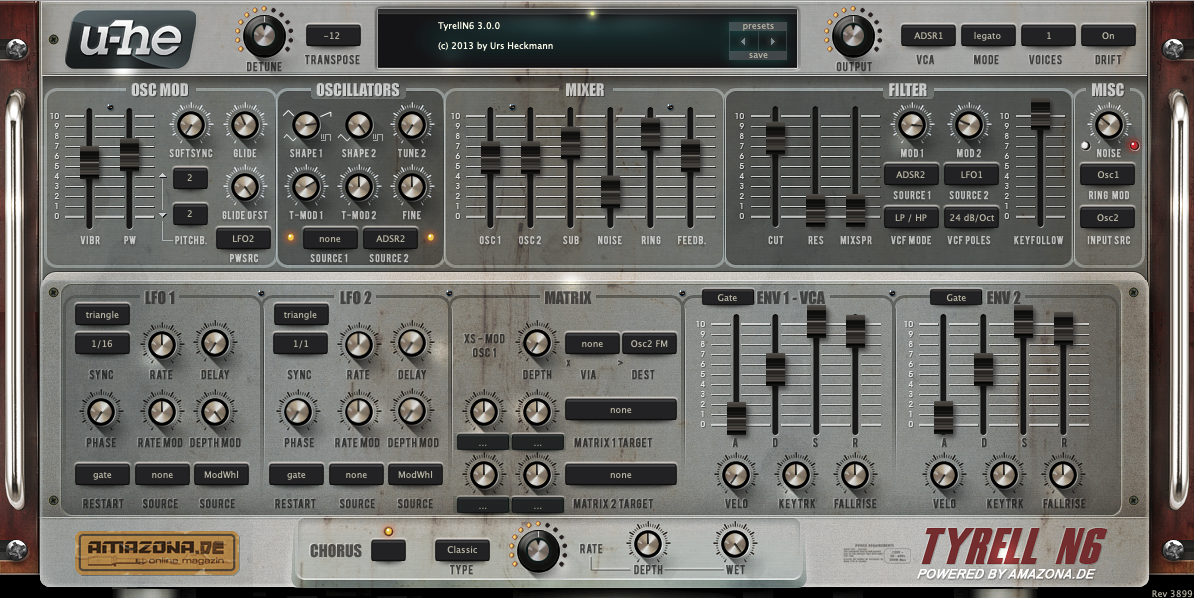Open the PWSRC LFO2 selector
The image size is (1194, 598).
click(243, 238)
